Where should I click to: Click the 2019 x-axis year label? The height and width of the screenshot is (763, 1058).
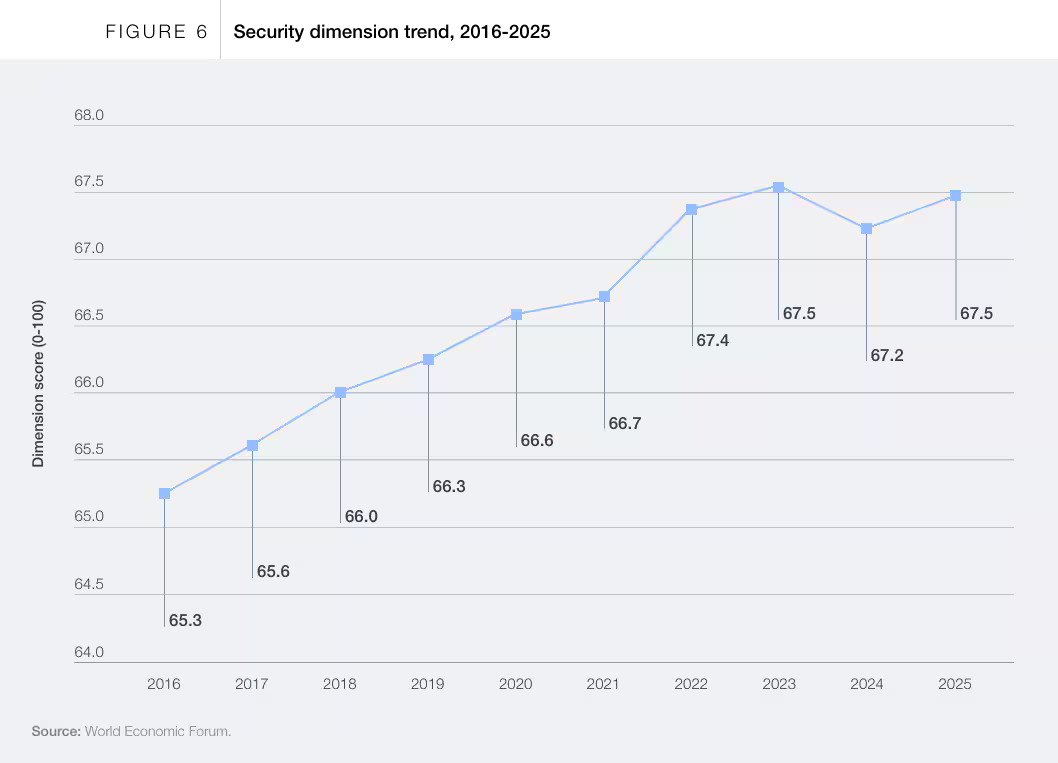tap(428, 684)
